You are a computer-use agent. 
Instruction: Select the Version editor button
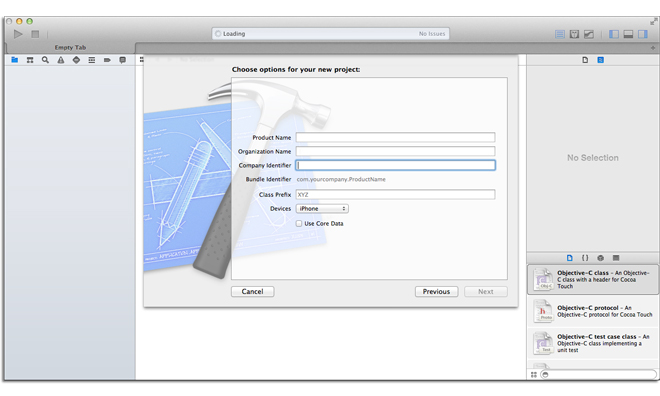coord(588,34)
